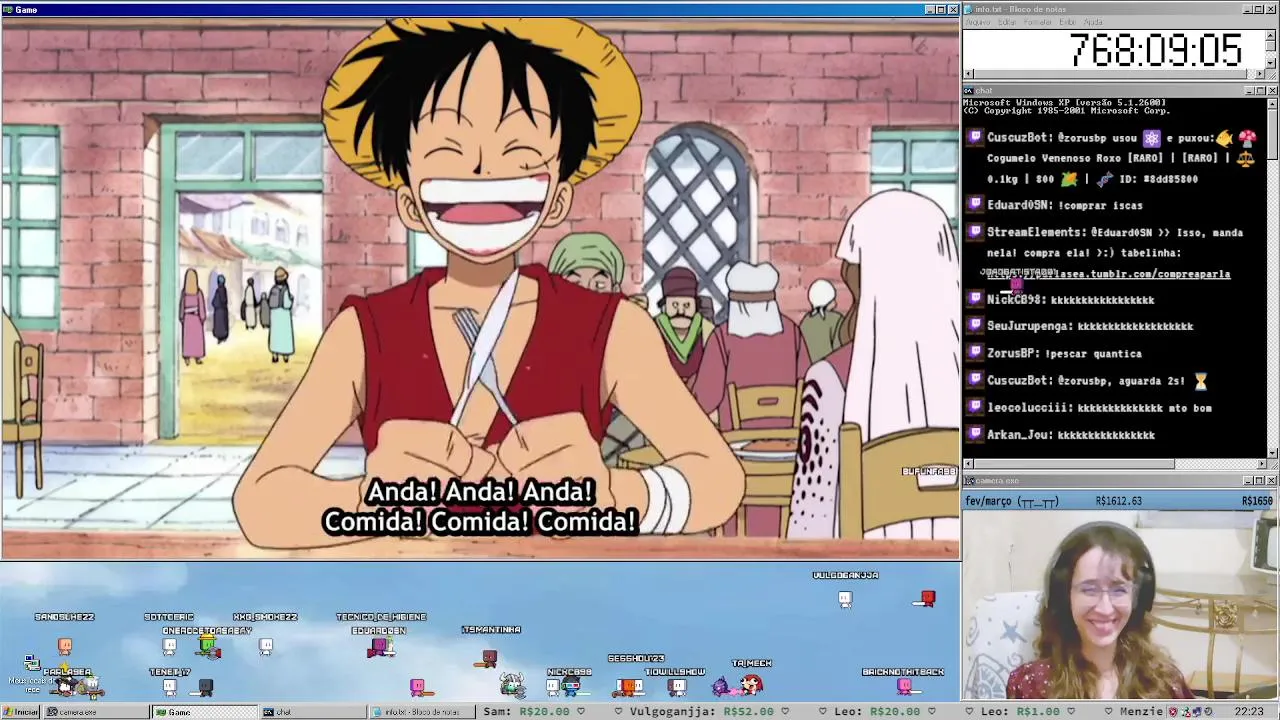Open the Exibir menu in Notepad
This screenshot has width=1280, height=720.
1068,22
